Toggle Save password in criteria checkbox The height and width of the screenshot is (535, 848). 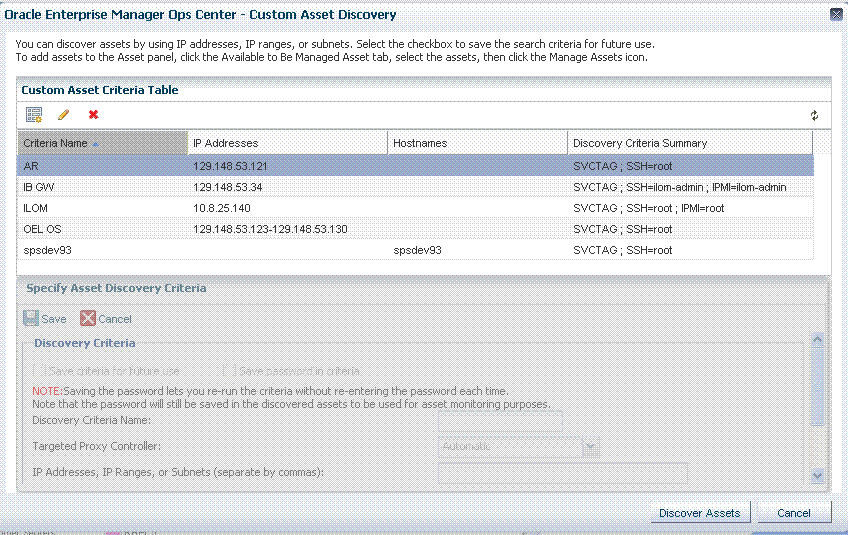[229, 371]
